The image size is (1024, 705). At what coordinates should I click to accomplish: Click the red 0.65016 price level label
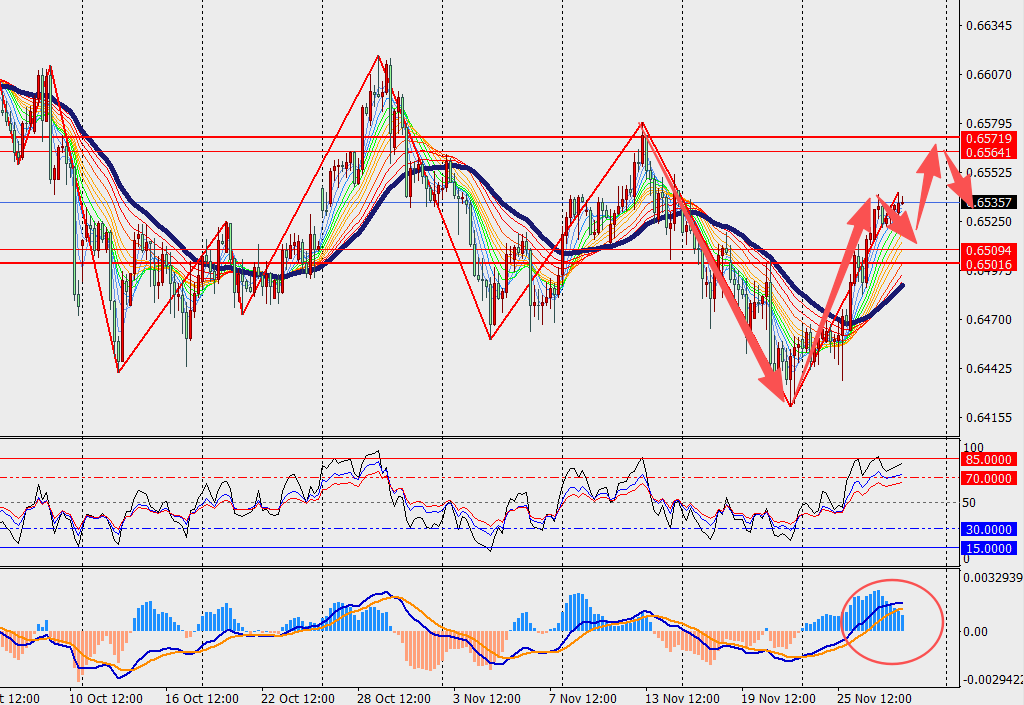click(988, 263)
